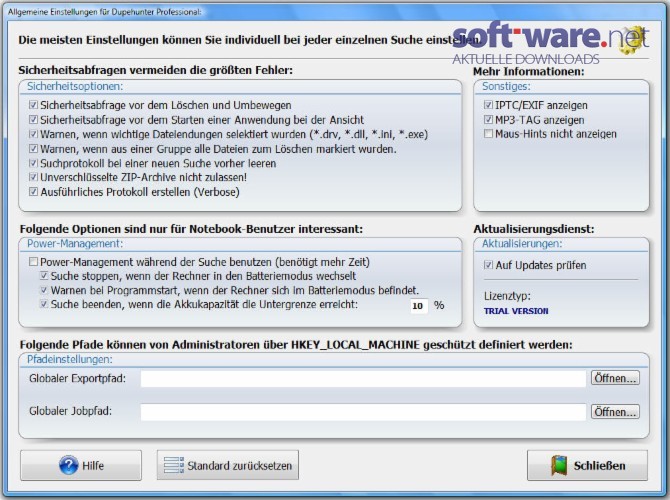Click the Mehr Informationen heading

click(x=529, y=71)
